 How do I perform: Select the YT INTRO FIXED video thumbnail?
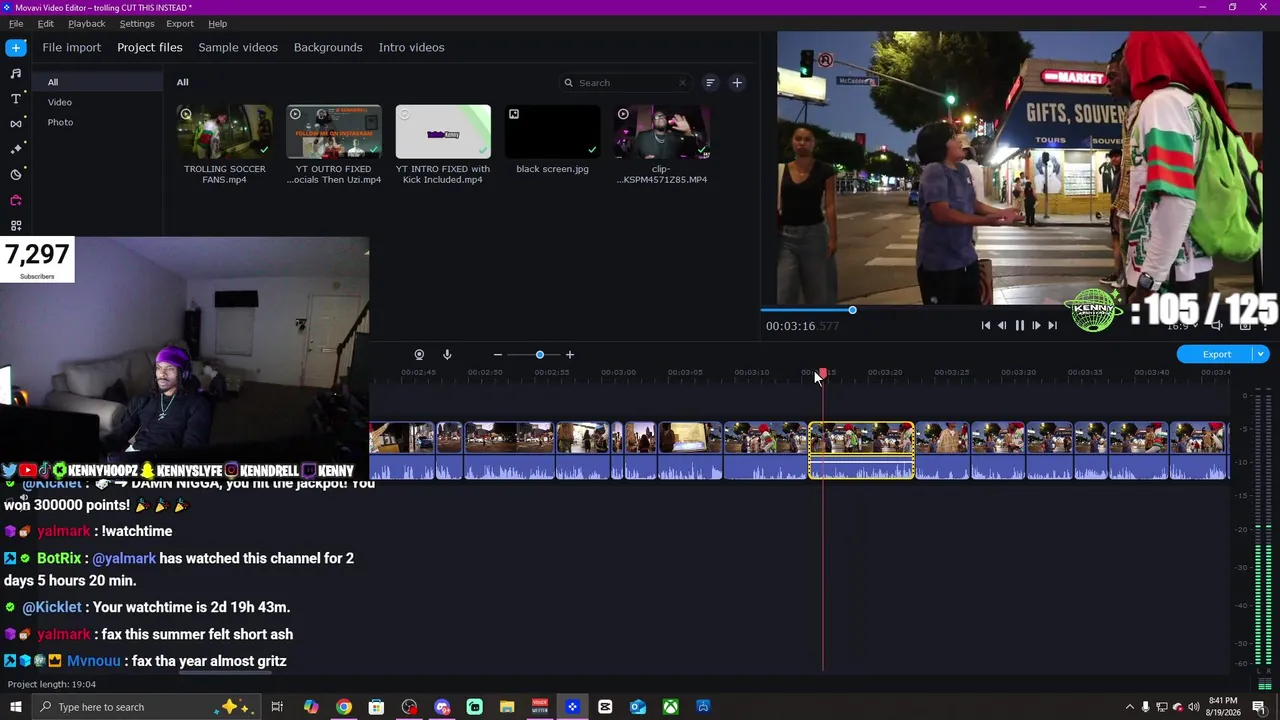tap(443, 132)
